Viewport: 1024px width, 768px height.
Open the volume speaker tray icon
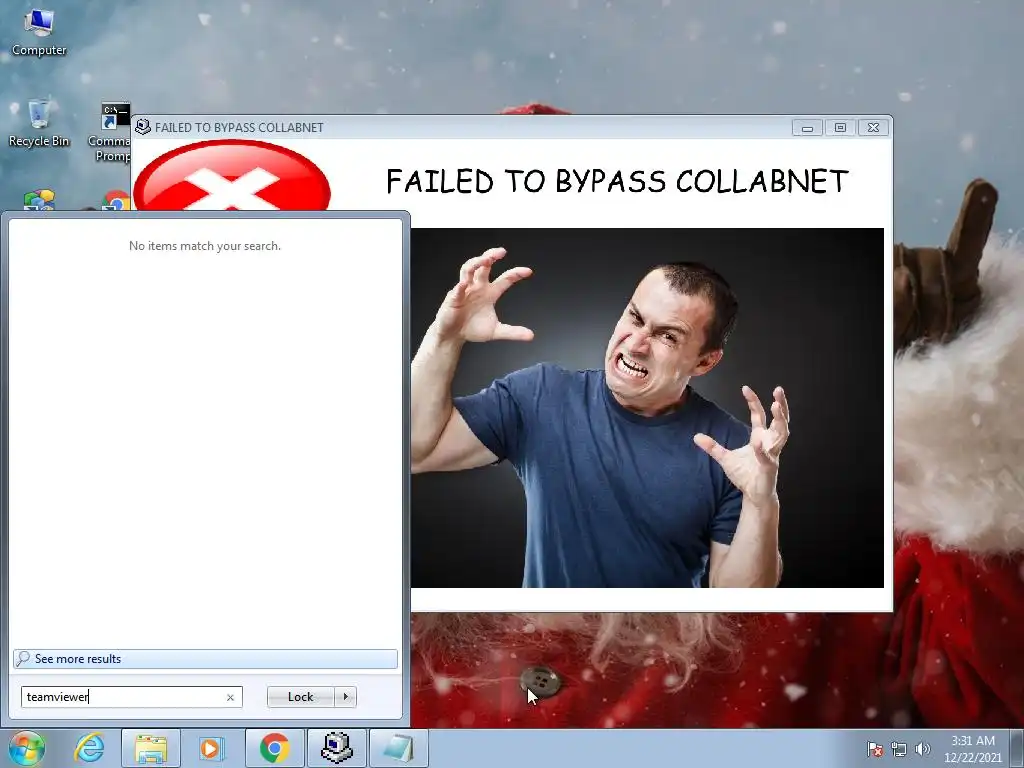point(922,748)
